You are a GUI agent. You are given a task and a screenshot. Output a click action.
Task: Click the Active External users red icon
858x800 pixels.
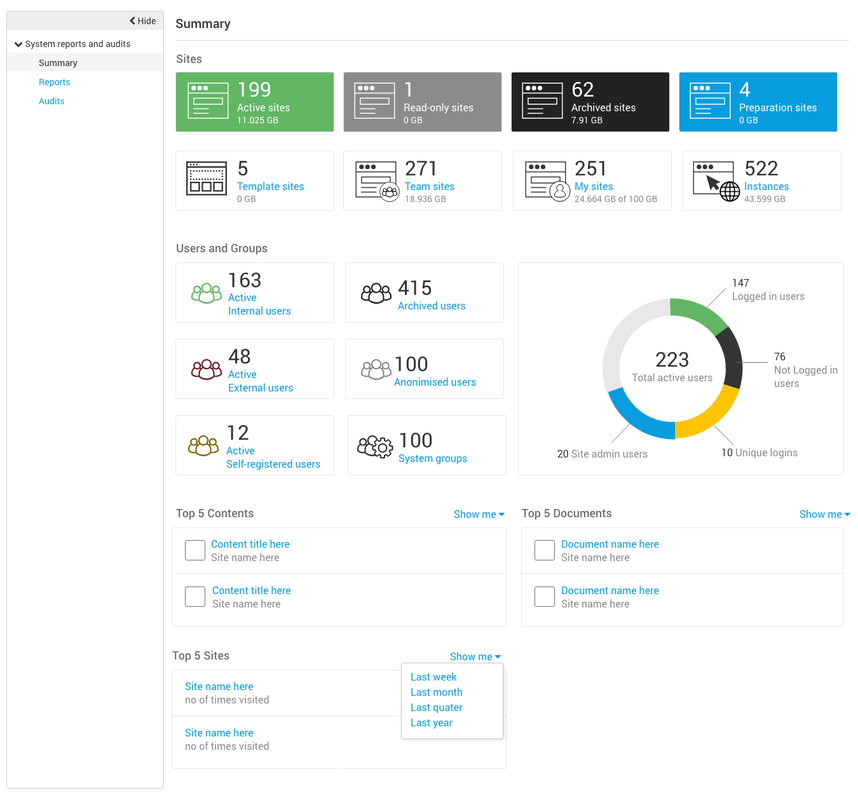tap(206, 369)
